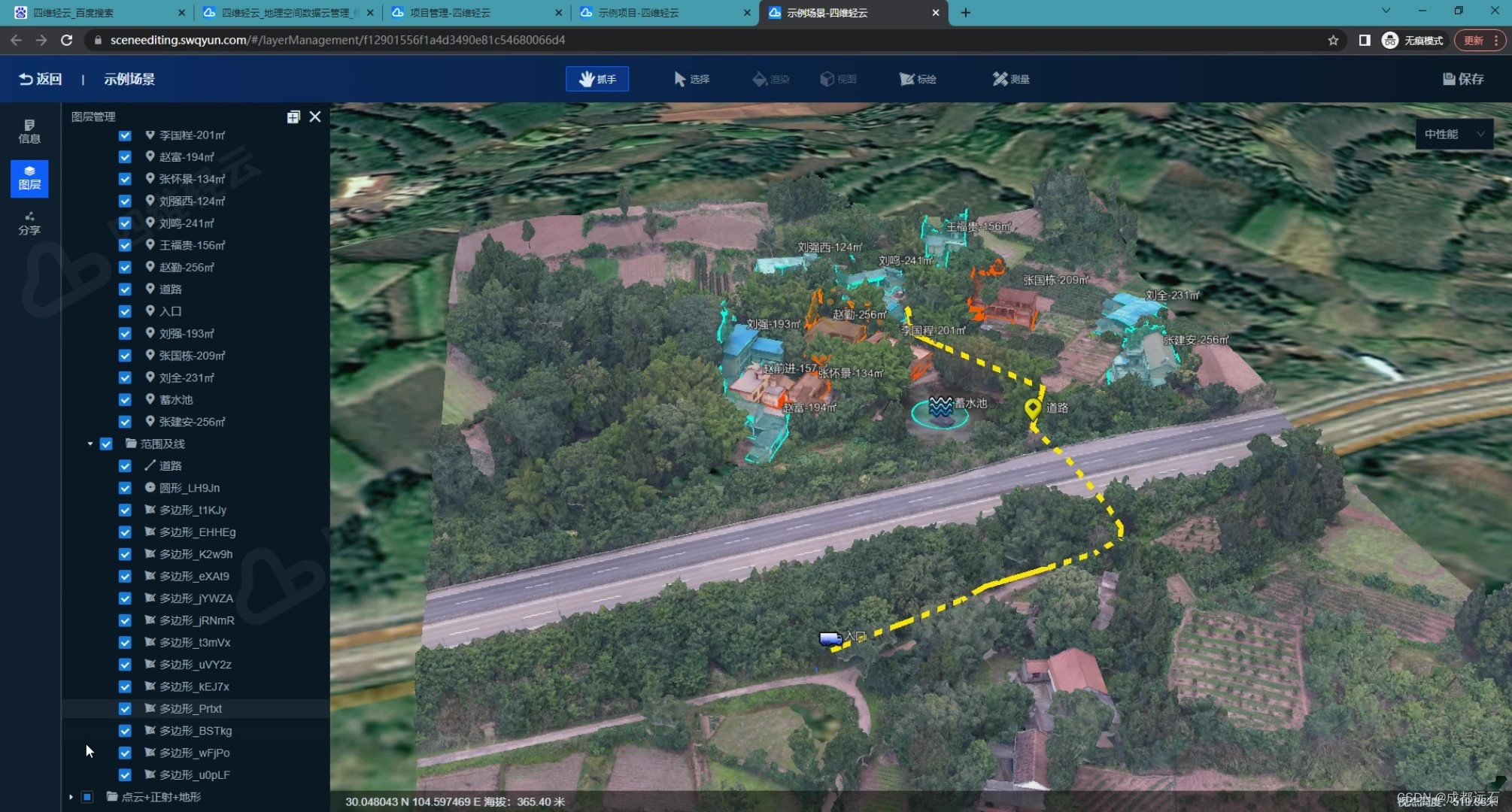Save the scene with 保存 button
Image resolution: width=1512 pixels, height=812 pixels.
[x=1463, y=79]
